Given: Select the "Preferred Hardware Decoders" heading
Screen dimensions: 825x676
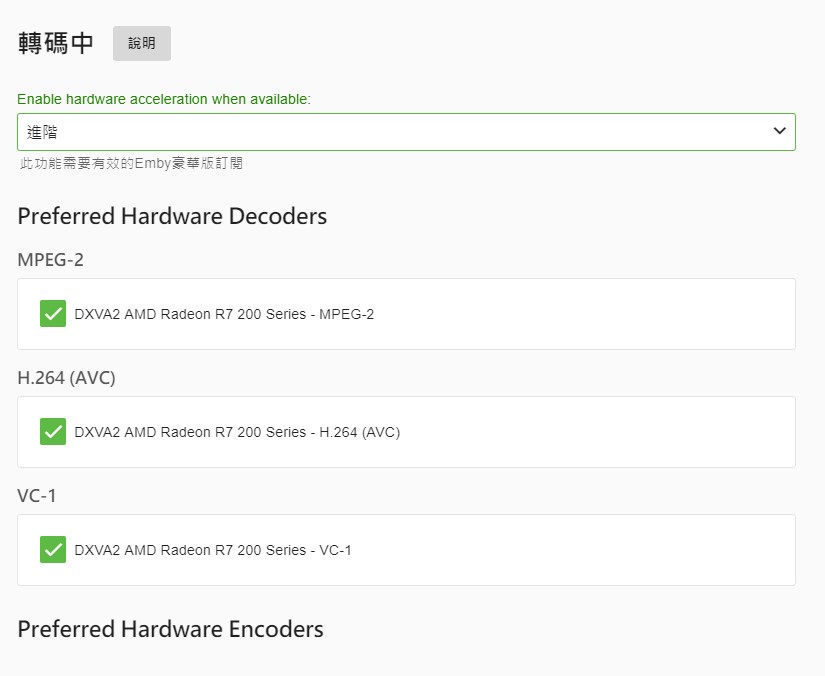Looking at the screenshot, I should [x=172, y=216].
